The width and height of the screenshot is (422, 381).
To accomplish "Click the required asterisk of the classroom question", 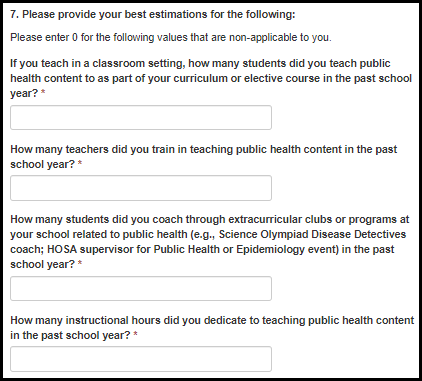I will (x=43, y=93).
